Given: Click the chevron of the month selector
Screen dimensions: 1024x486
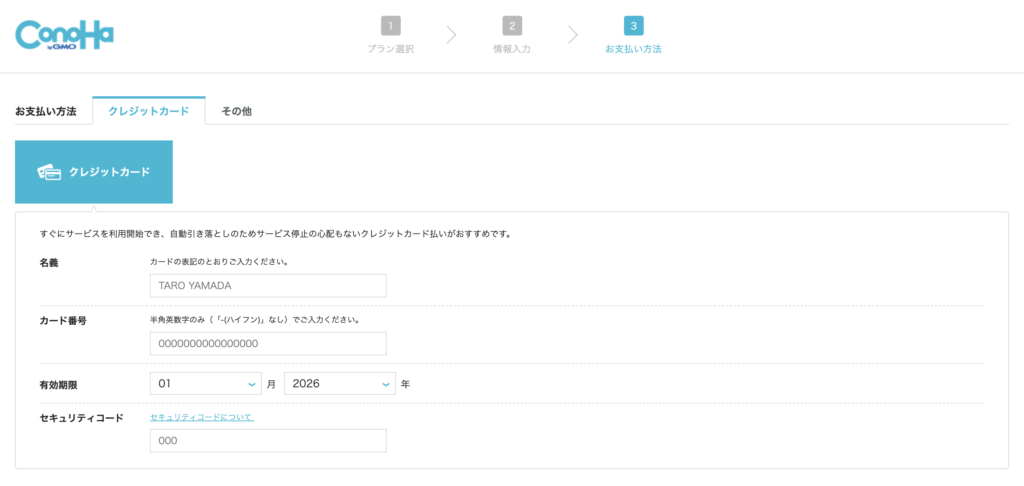Looking at the screenshot, I should 252,384.
